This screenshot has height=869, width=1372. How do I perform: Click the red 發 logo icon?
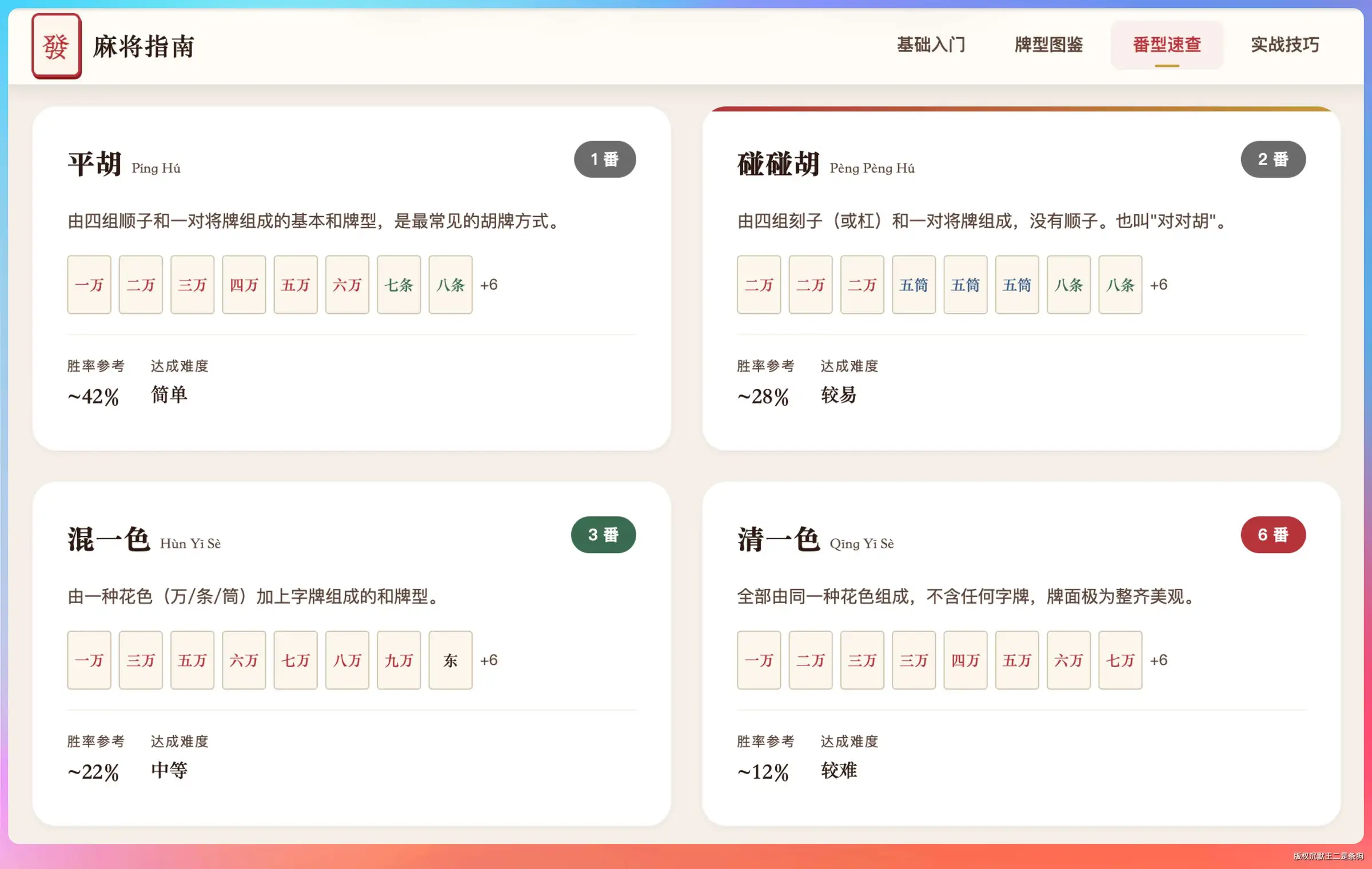click(x=56, y=46)
